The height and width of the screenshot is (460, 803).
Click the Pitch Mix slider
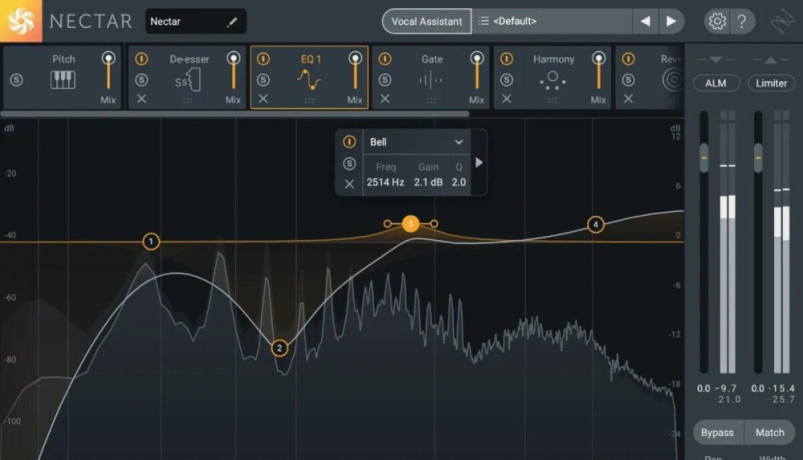[x=108, y=72]
